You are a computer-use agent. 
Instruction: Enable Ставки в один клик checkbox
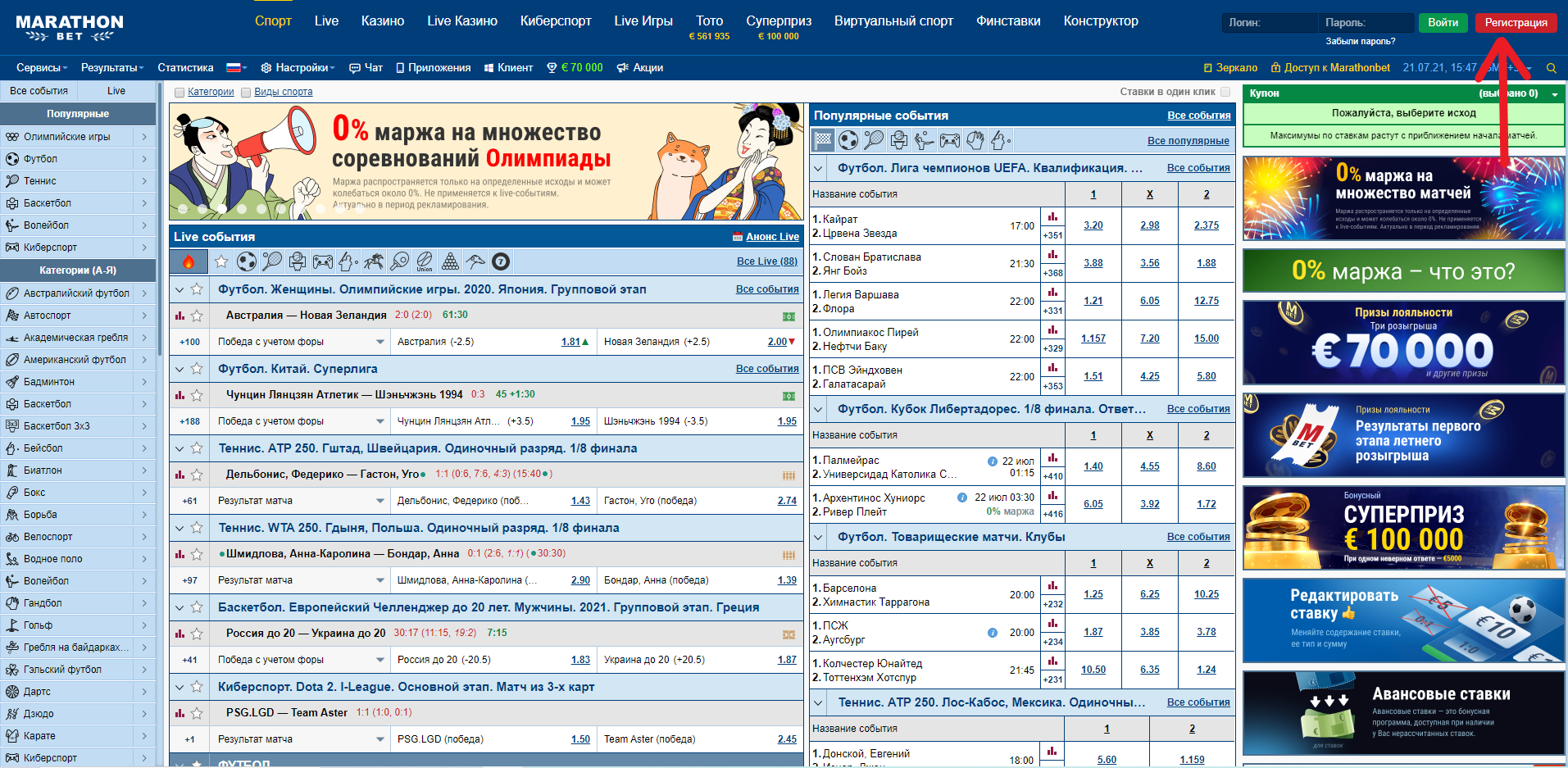(1225, 92)
